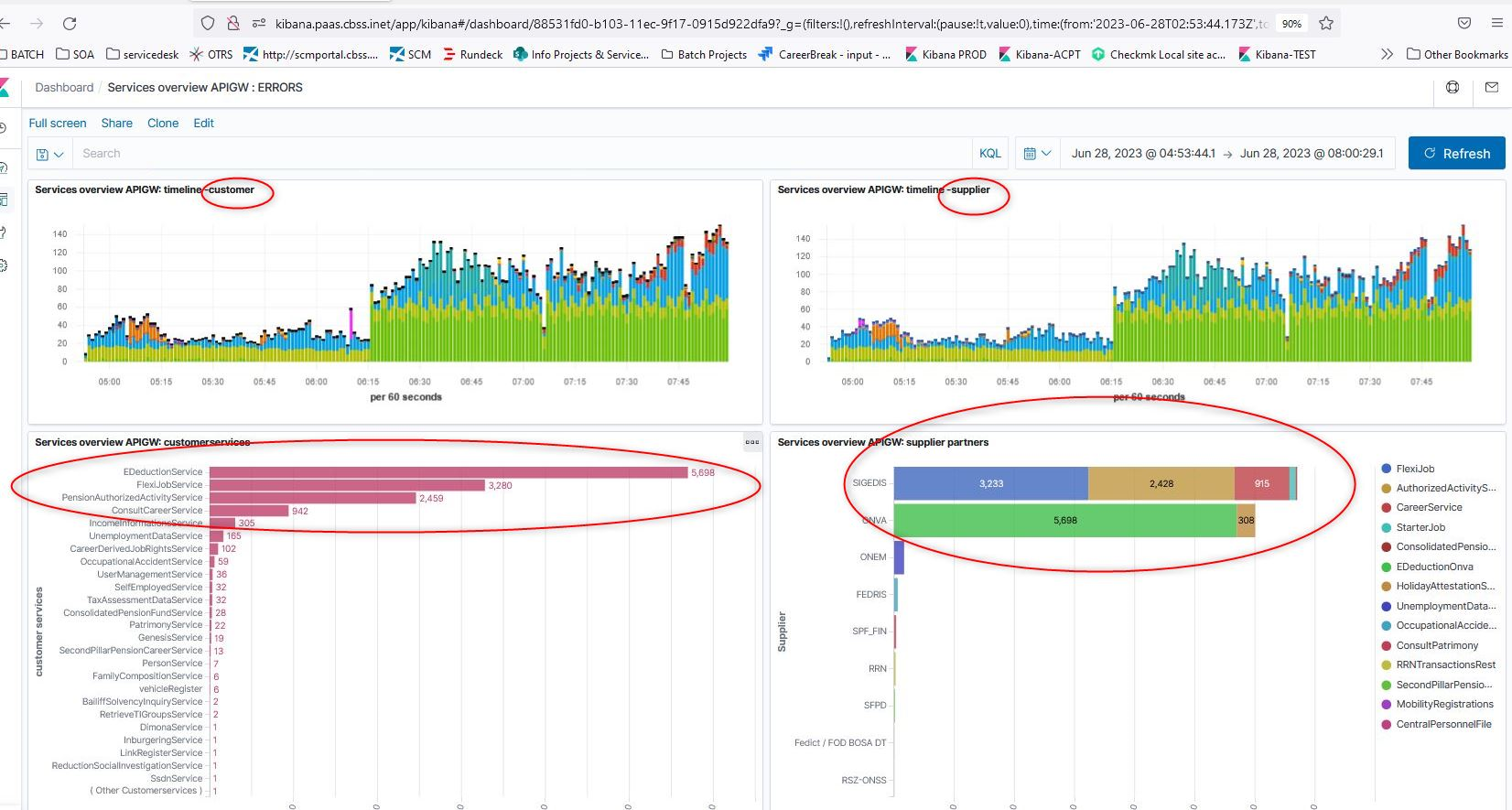The width and height of the screenshot is (1512, 810).
Task: Click the green ONVA bar segment 5,698
Action: pos(1064,520)
